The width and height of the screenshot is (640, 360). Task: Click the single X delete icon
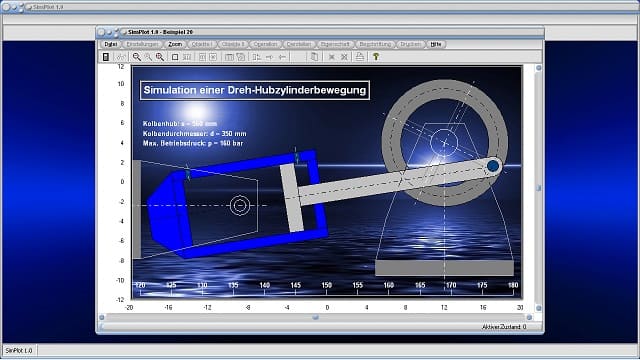(x=331, y=57)
